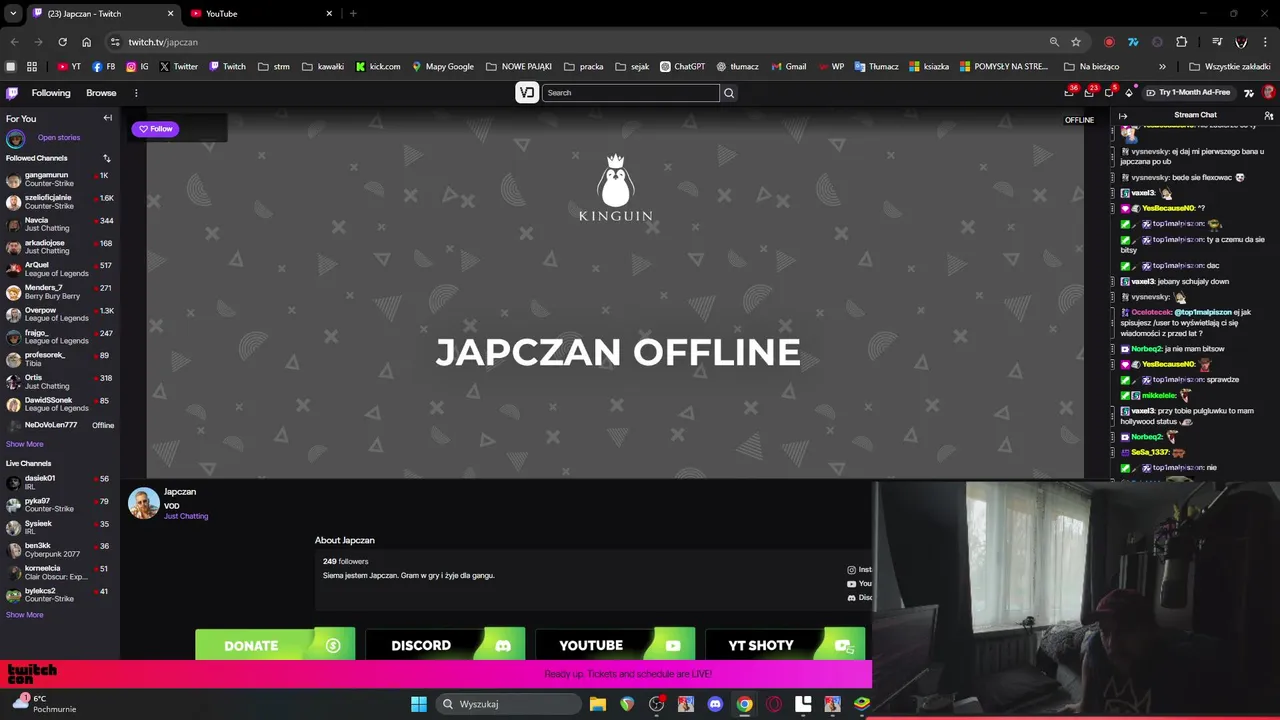Viewport: 1280px width, 720px height.
Task: Open gangamurun channel in sidebar
Action: tap(60, 179)
